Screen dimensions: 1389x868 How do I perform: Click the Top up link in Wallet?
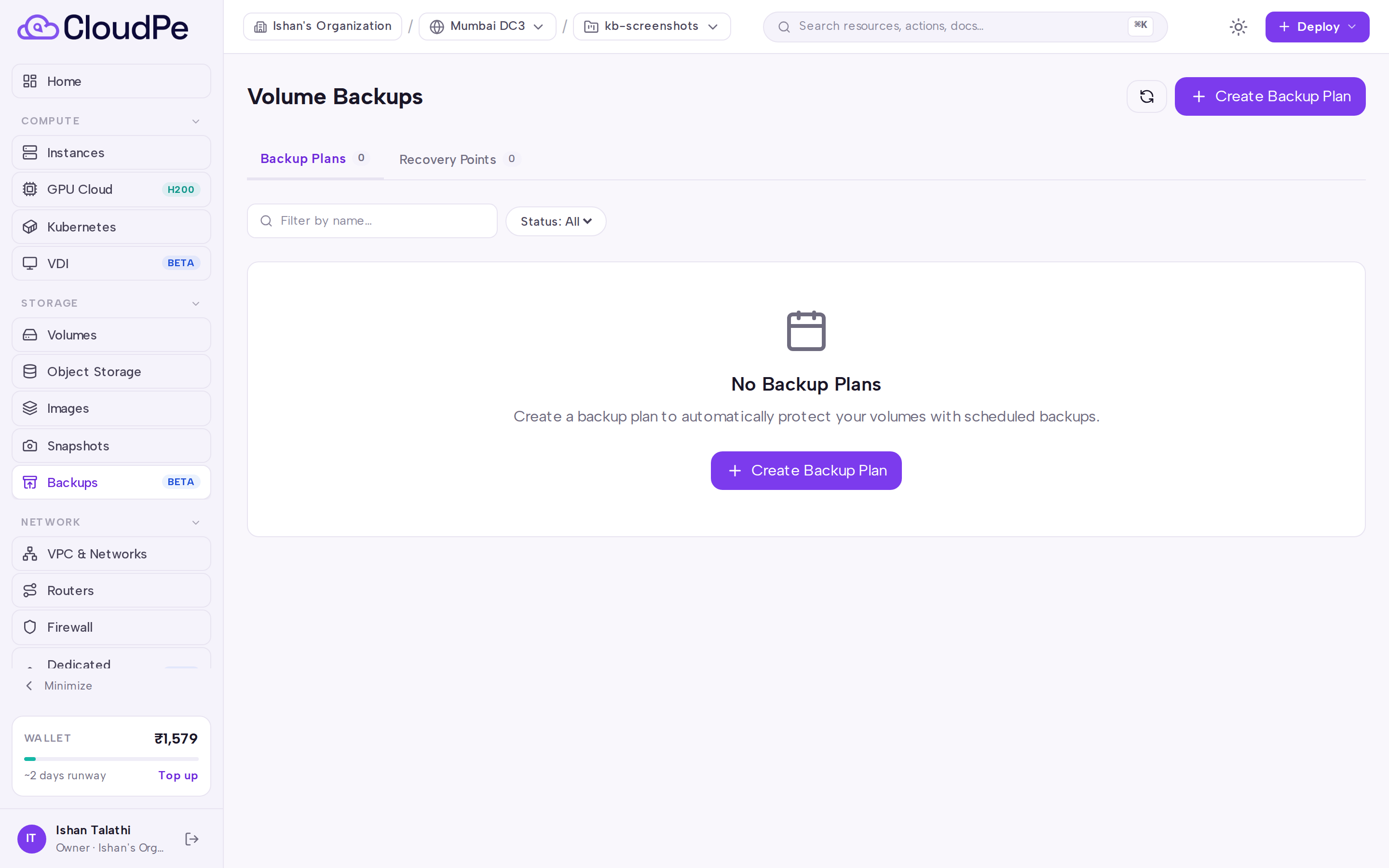tap(178, 775)
